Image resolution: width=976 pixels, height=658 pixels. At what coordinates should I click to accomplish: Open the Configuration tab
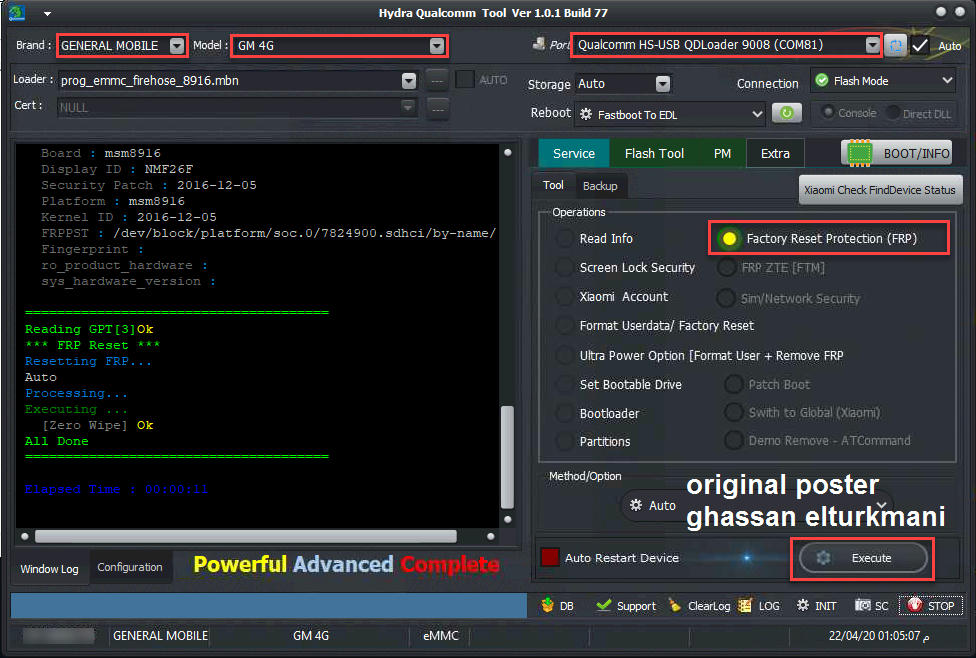click(129, 567)
